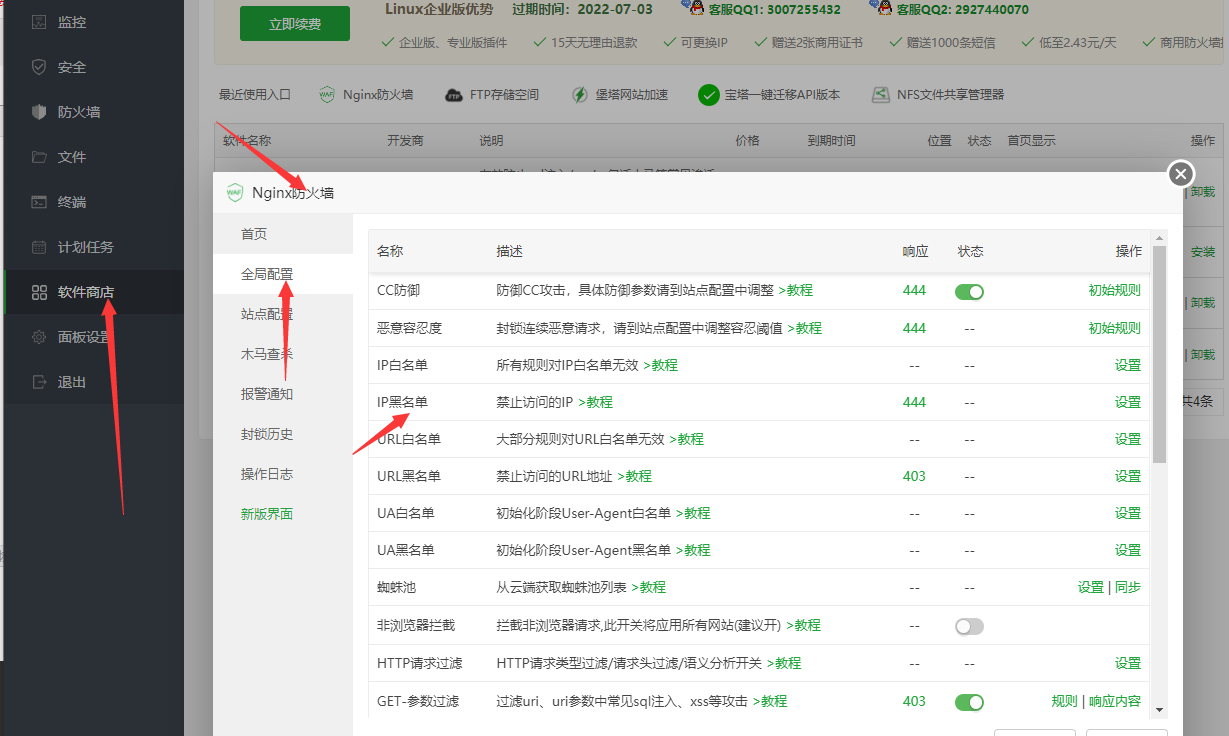The width and height of the screenshot is (1229, 736).
Task: Open the 封锁历史 tab
Action: tap(283, 434)
